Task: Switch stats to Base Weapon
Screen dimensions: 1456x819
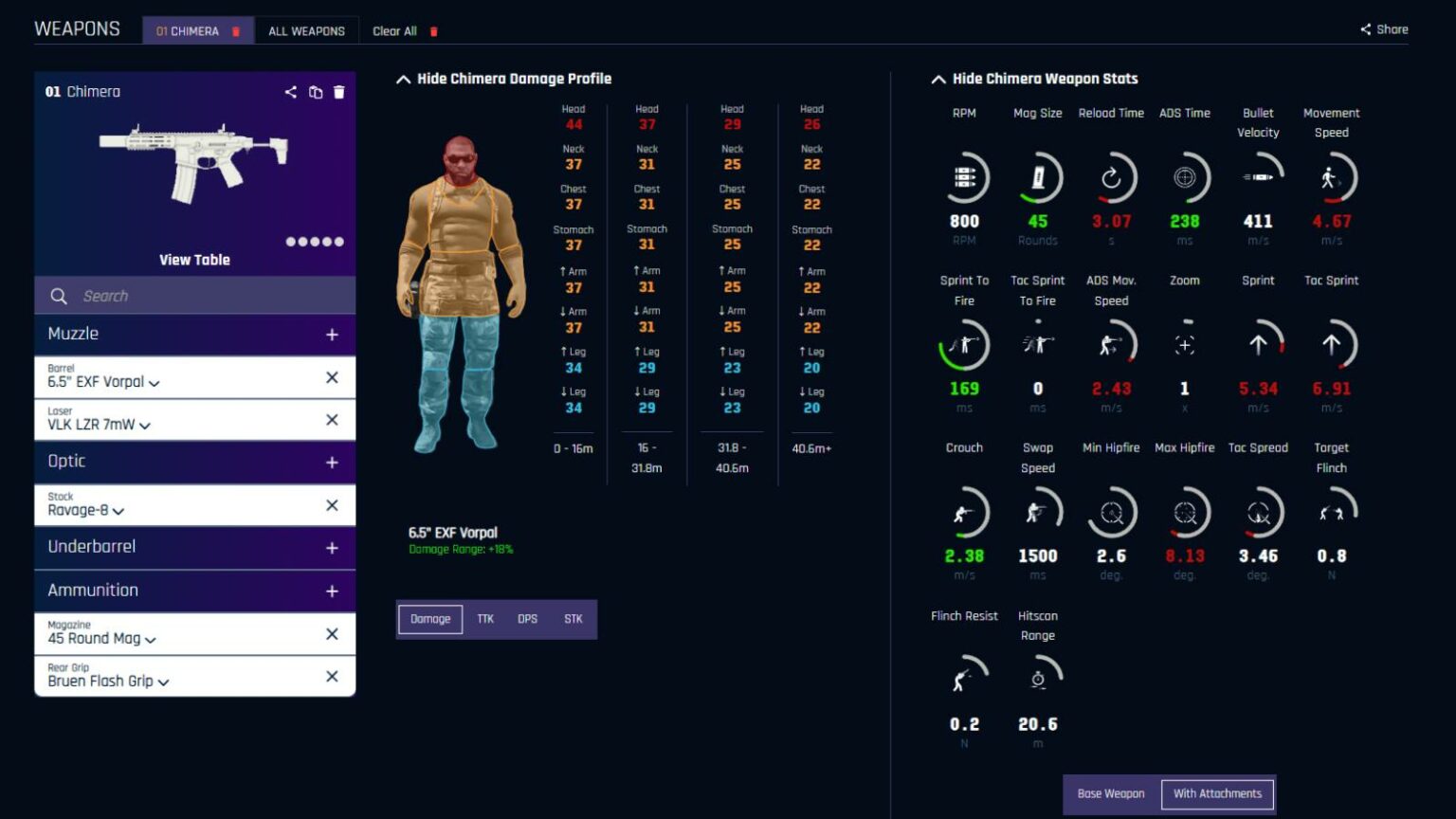Action: pos(1111,794)
